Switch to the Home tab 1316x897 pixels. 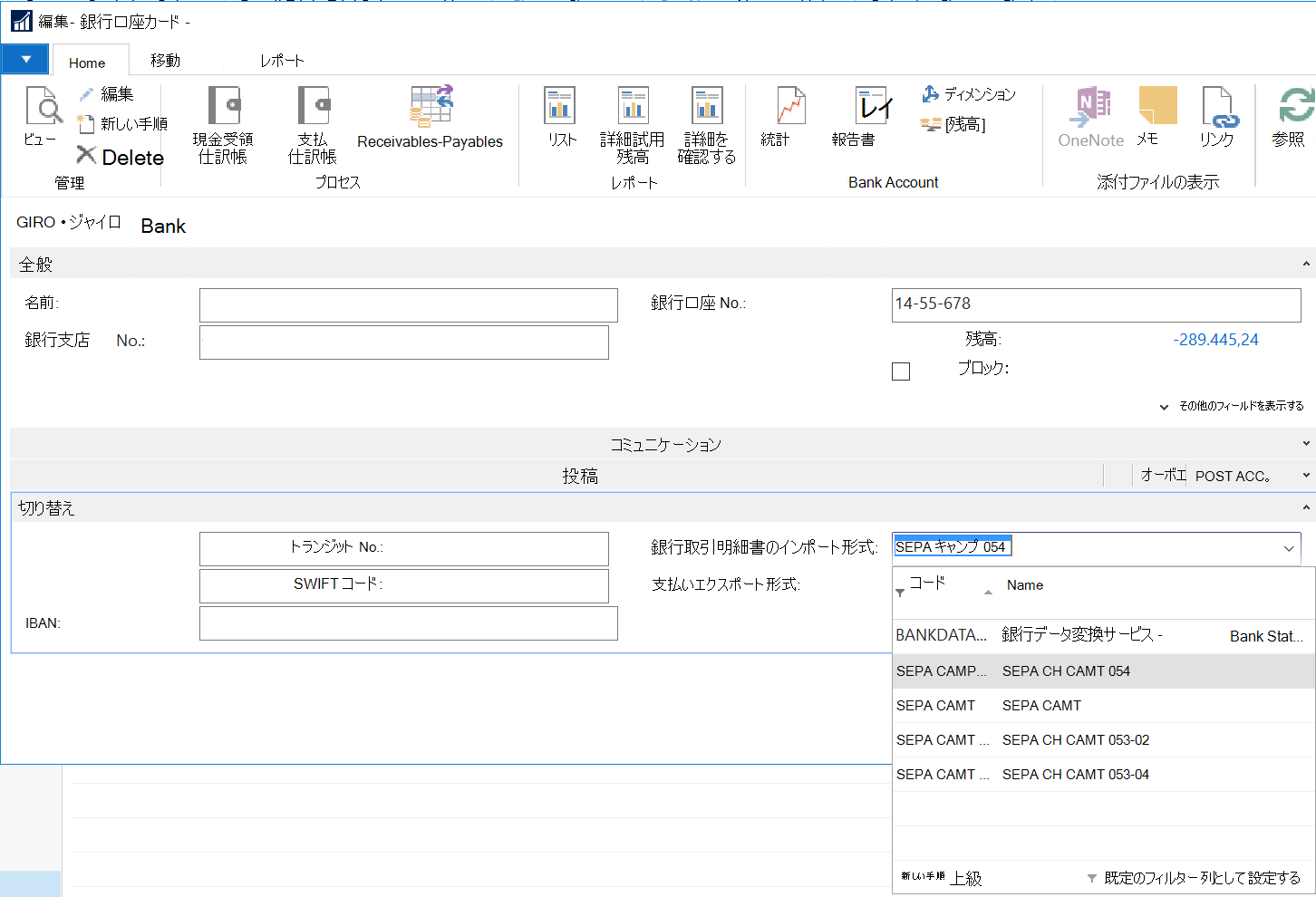87,63
